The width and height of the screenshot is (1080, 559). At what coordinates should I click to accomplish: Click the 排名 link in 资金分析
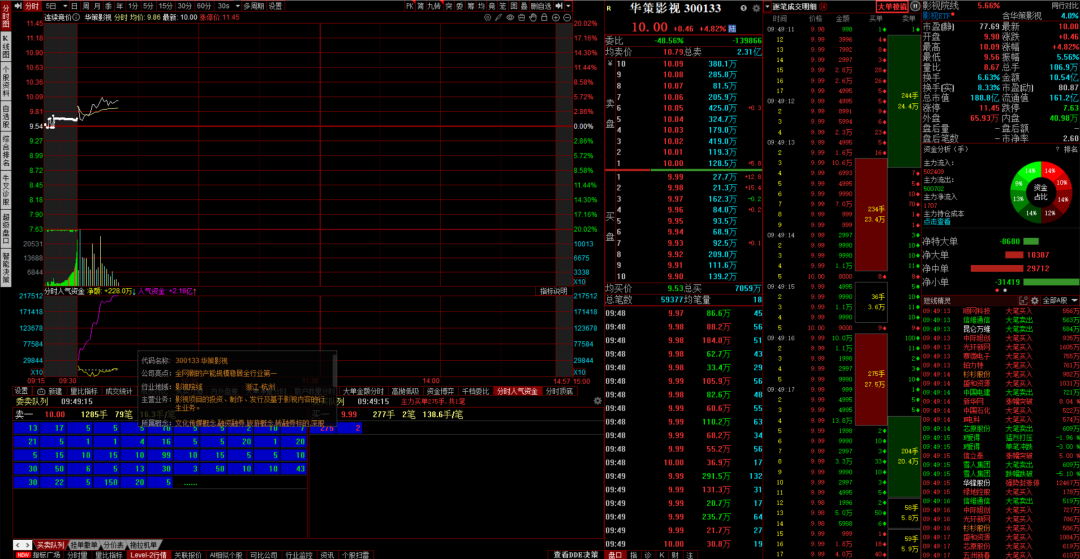click(1071, 148)
